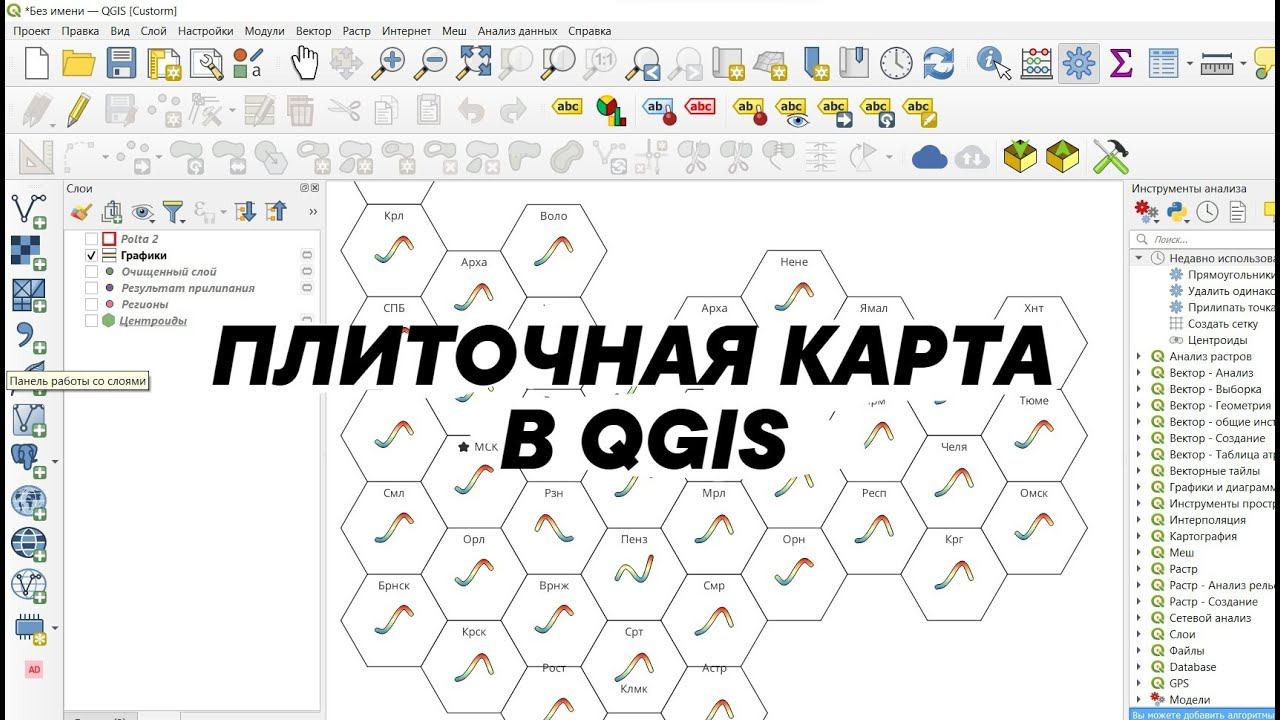Click the Справка menu
The image size is (1280, 720).
coord(590,31)
